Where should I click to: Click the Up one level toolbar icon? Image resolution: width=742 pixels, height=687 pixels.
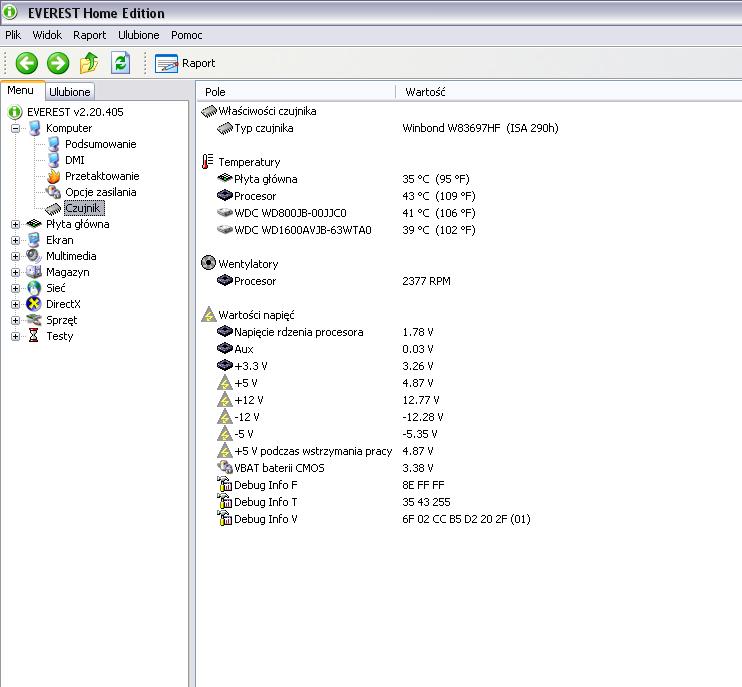[x=89, y=63]
